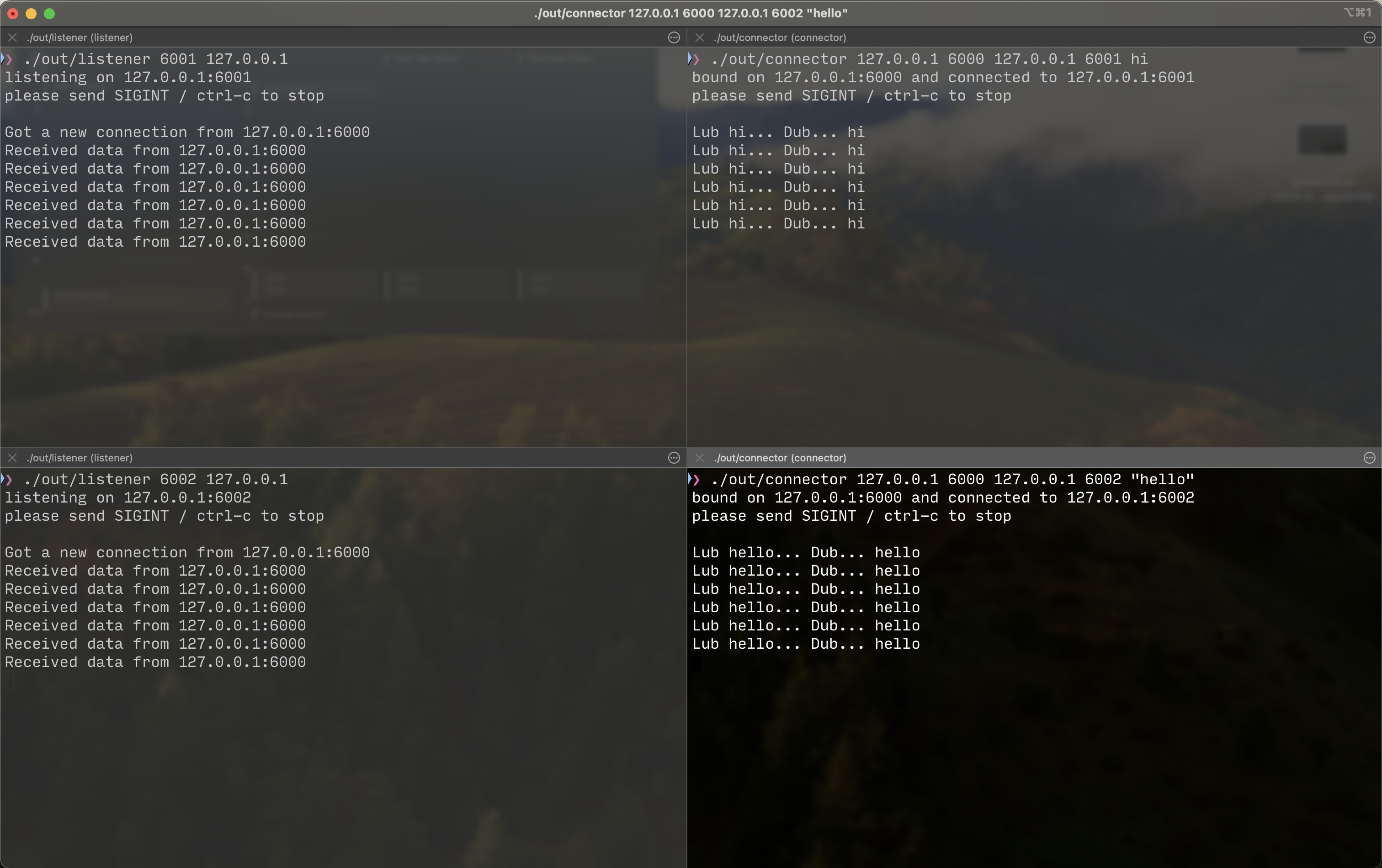Viewport: 1382px width, 868px height.
Task: Click text 'connected to 127.0.0.1:6002' line
Action: click(943, 498)
